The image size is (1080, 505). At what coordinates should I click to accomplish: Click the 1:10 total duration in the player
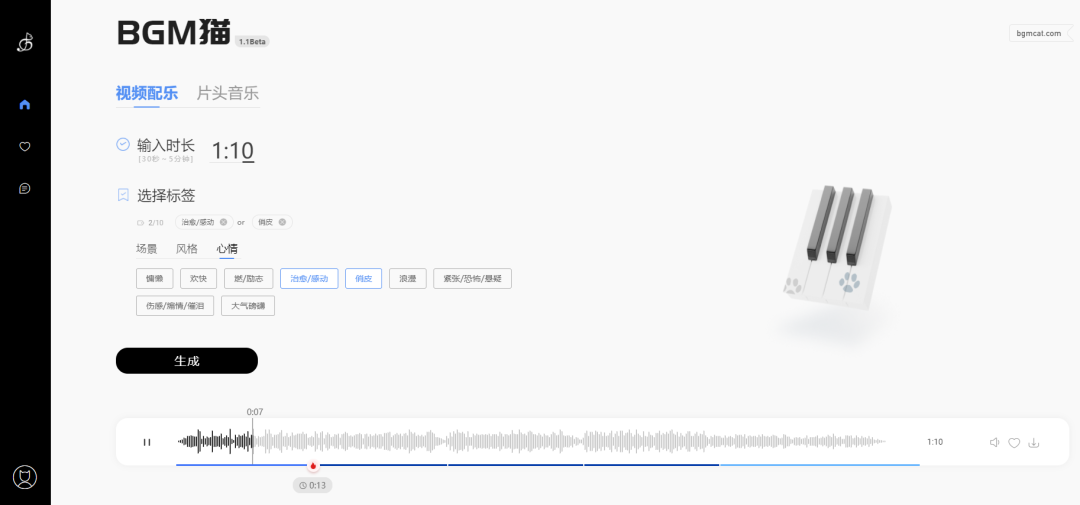click(935, 442)
